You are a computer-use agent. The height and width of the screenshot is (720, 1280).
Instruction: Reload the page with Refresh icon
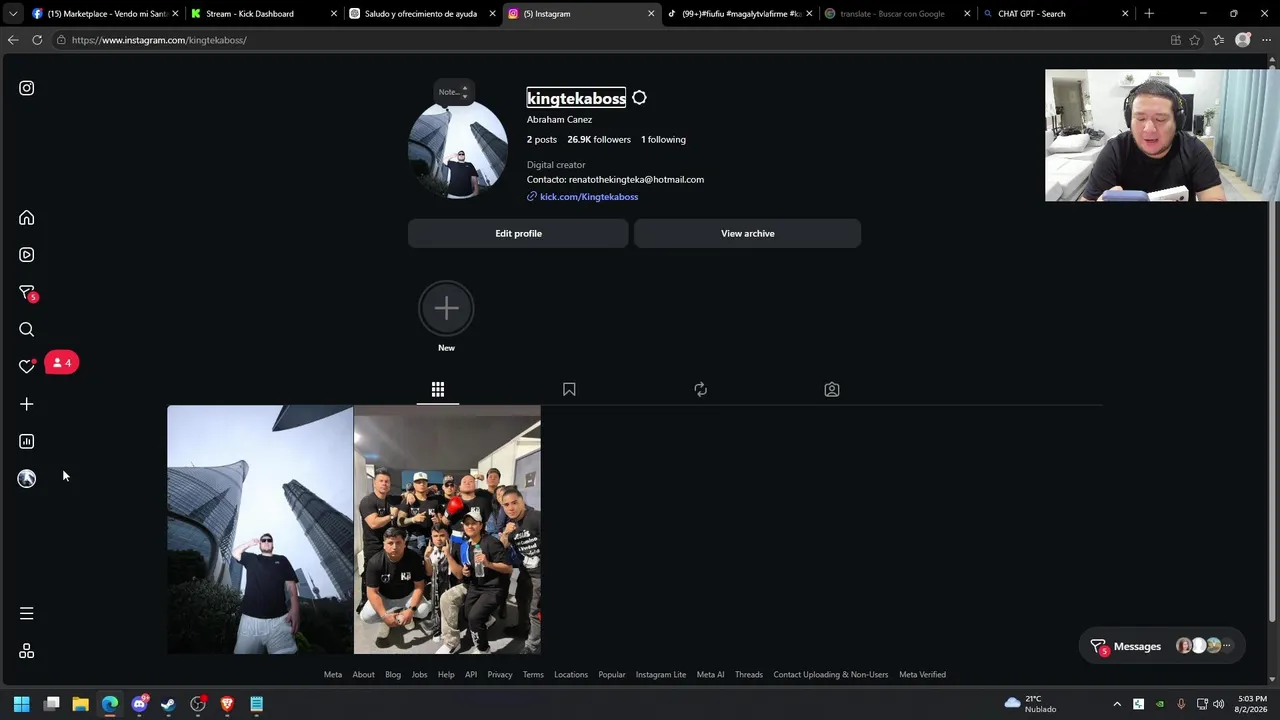37,40
